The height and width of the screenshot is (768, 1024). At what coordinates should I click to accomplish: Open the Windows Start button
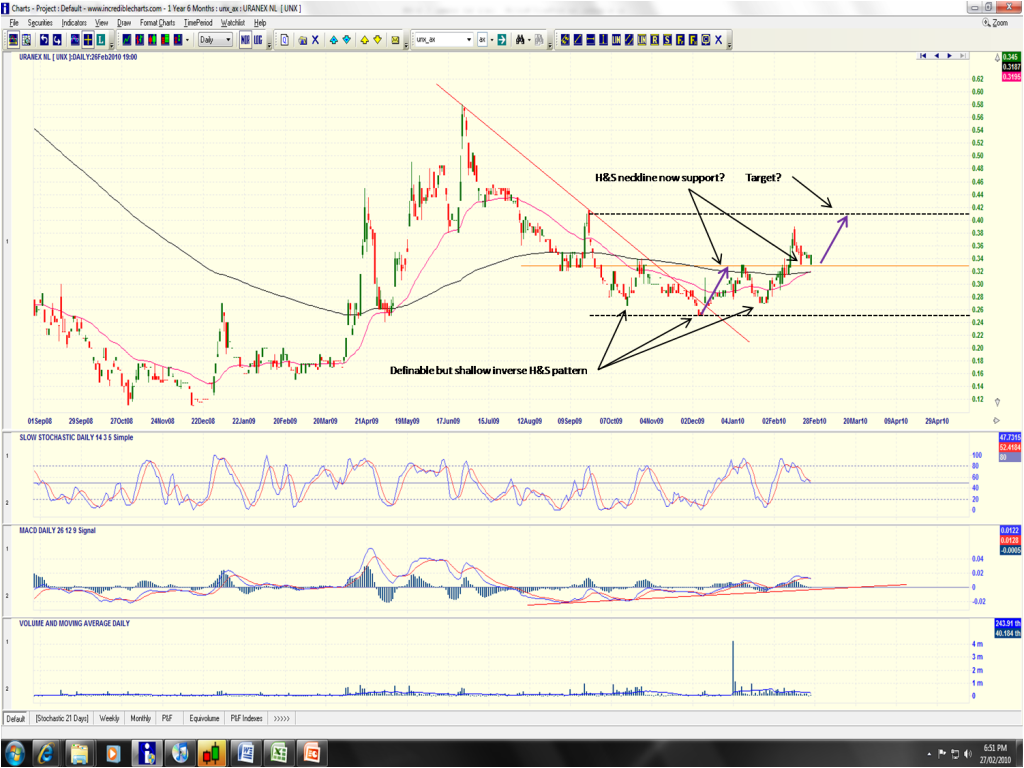14,753
